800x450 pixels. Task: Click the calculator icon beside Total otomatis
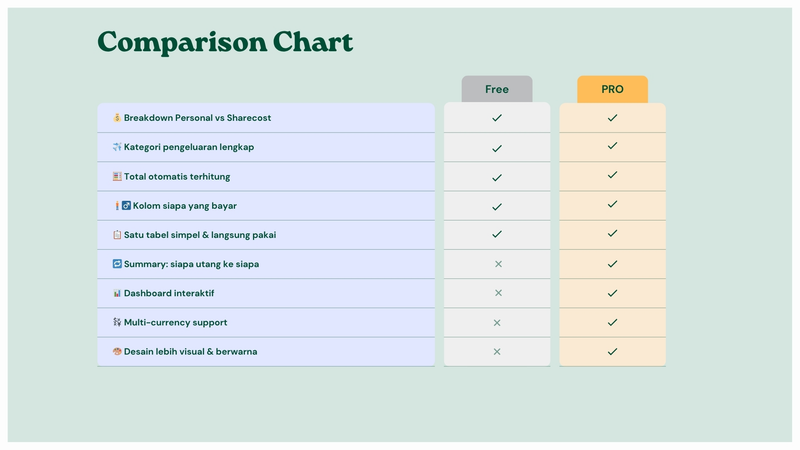pyautogui.click(x=117, y=177)
